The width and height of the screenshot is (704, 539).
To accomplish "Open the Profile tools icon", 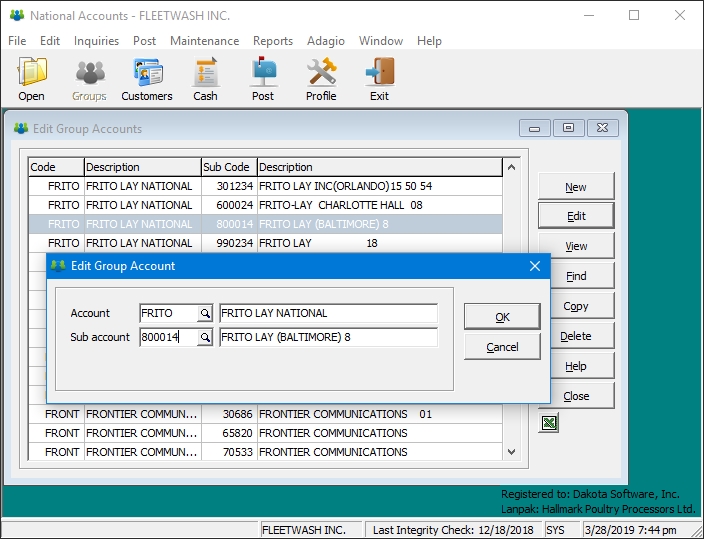I will (321, 79).
